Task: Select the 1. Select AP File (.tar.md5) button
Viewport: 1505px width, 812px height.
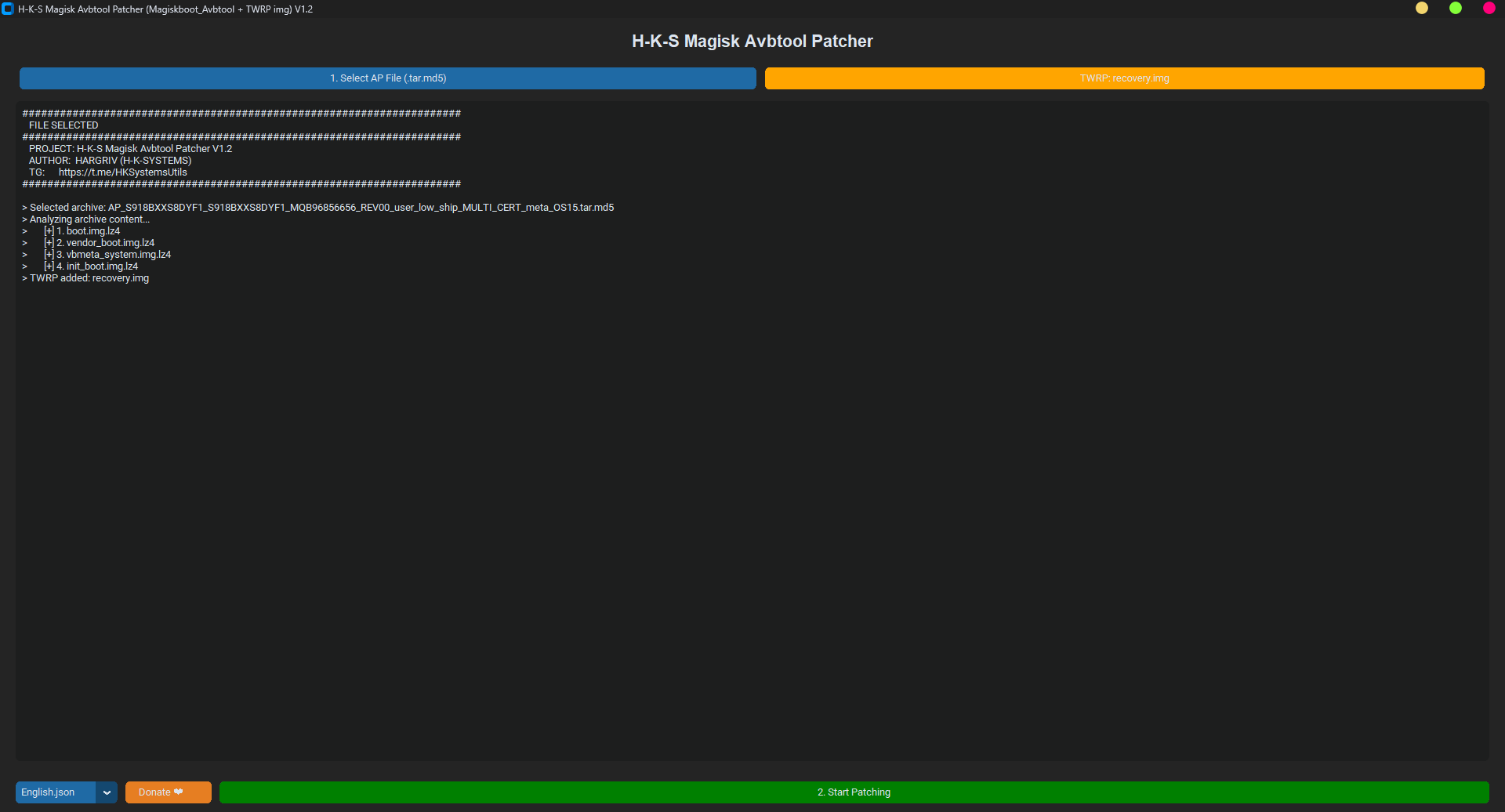Action: (x=387, y=78)
